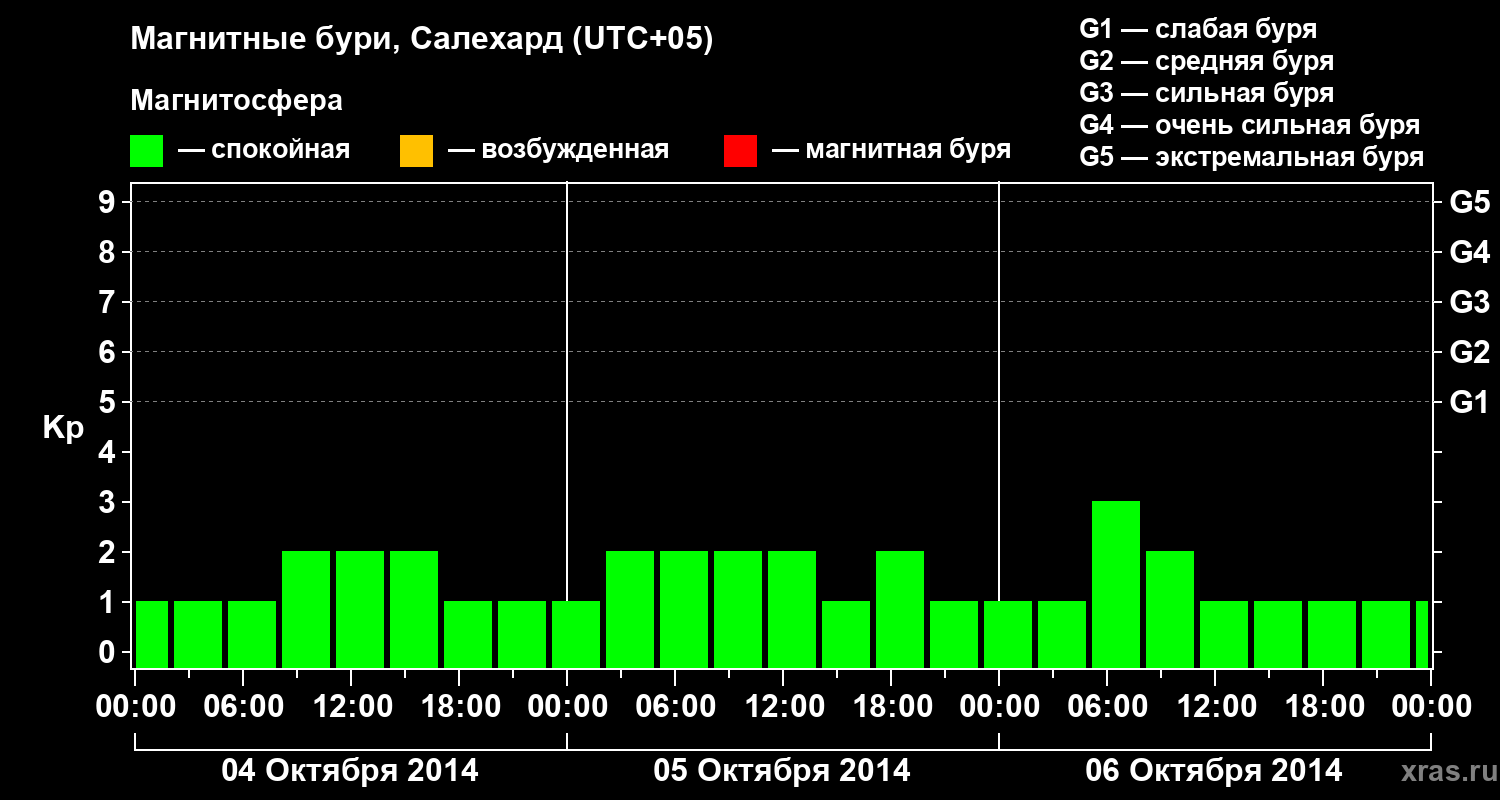Click the — возбужденная legend label

point(558,150)
